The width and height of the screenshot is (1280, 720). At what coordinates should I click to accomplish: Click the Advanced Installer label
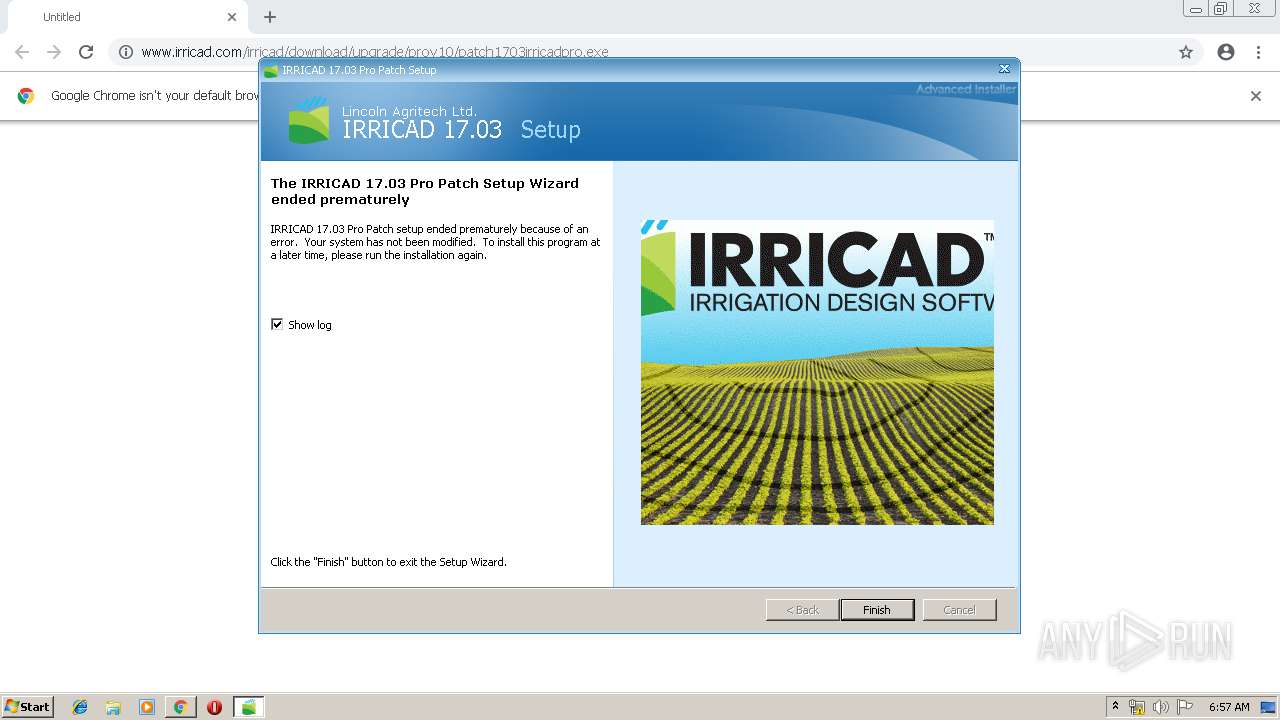pos(966,89)
